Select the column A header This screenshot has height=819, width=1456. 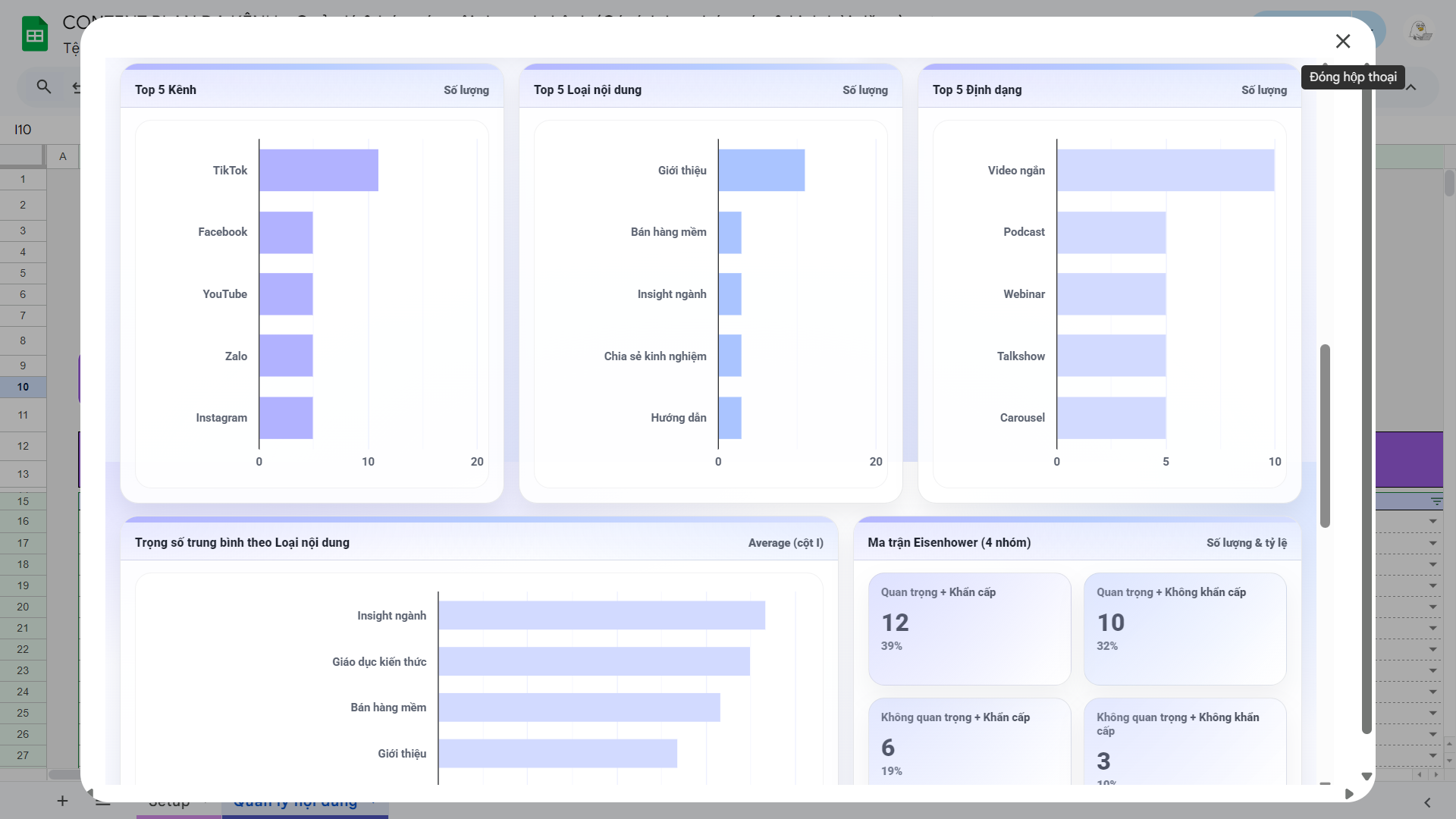pos(63,157)
